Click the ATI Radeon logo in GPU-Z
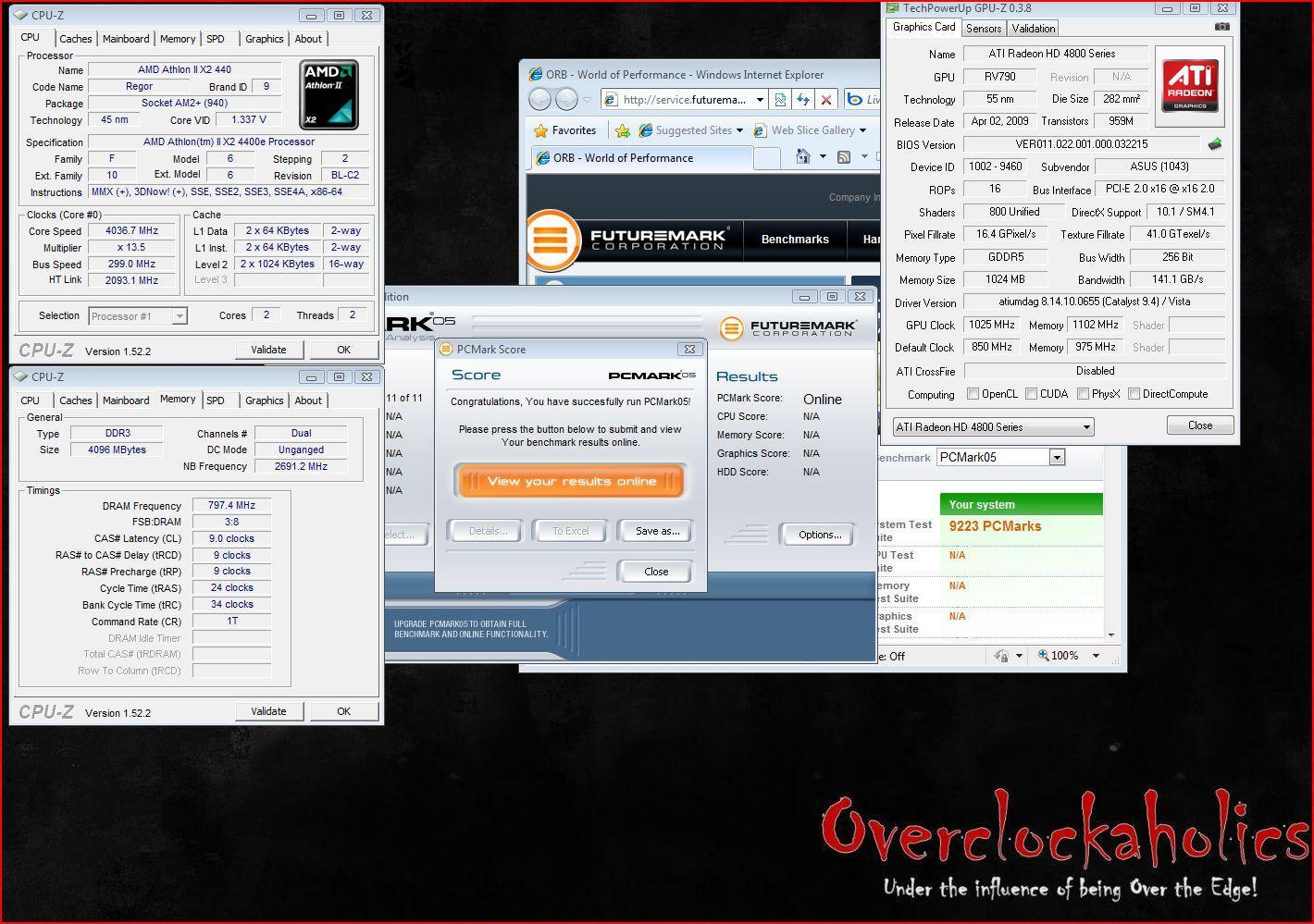The height and width of the screenshot is (924, 1314). pos(1190,87)
